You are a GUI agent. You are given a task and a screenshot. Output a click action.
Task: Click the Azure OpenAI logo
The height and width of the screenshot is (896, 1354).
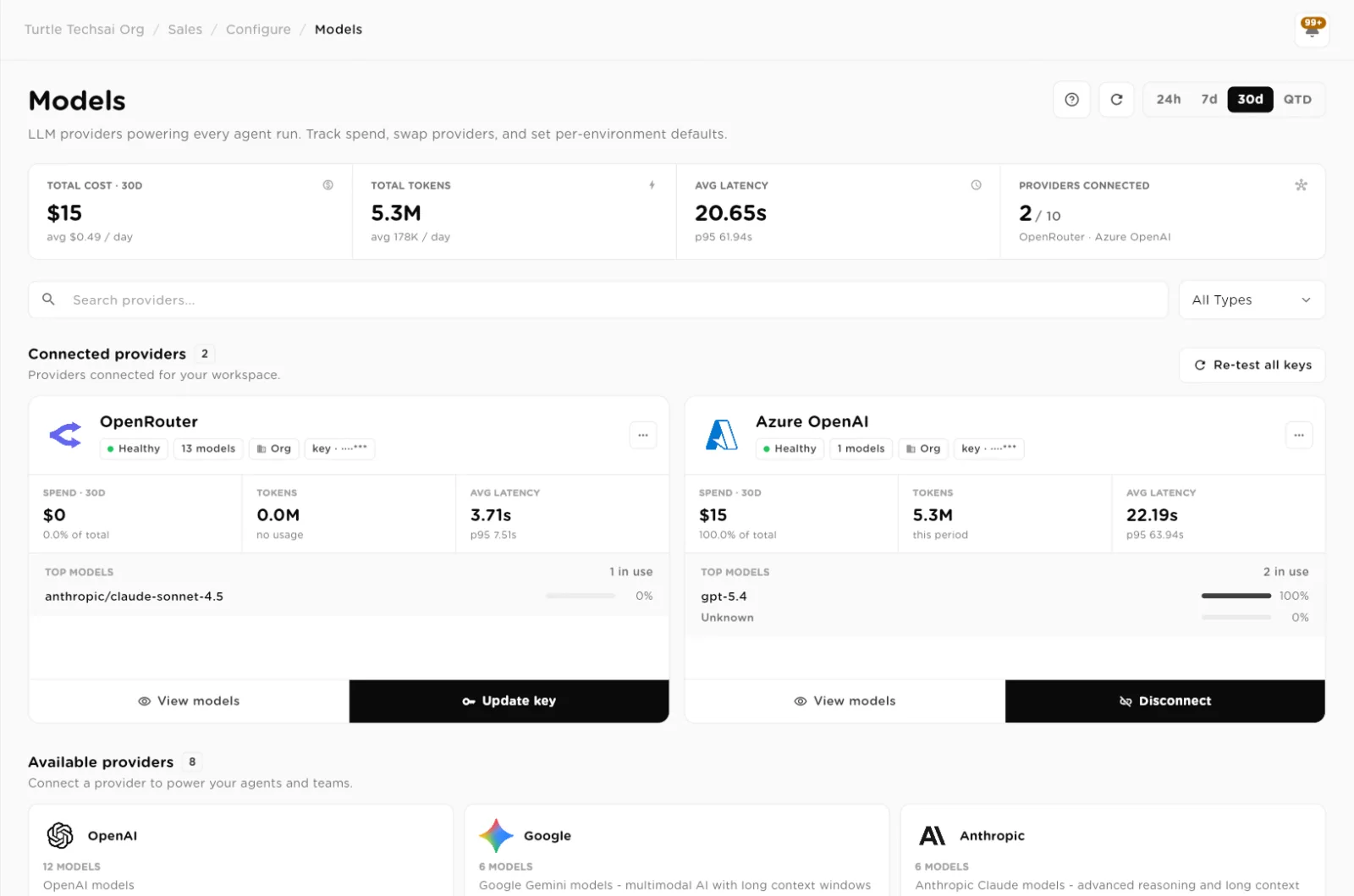click(x=721, y=435)
